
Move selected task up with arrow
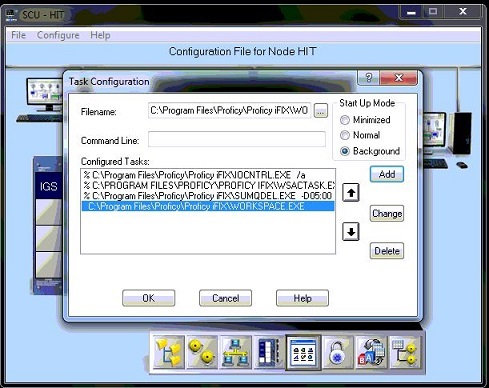click(351, 193)
